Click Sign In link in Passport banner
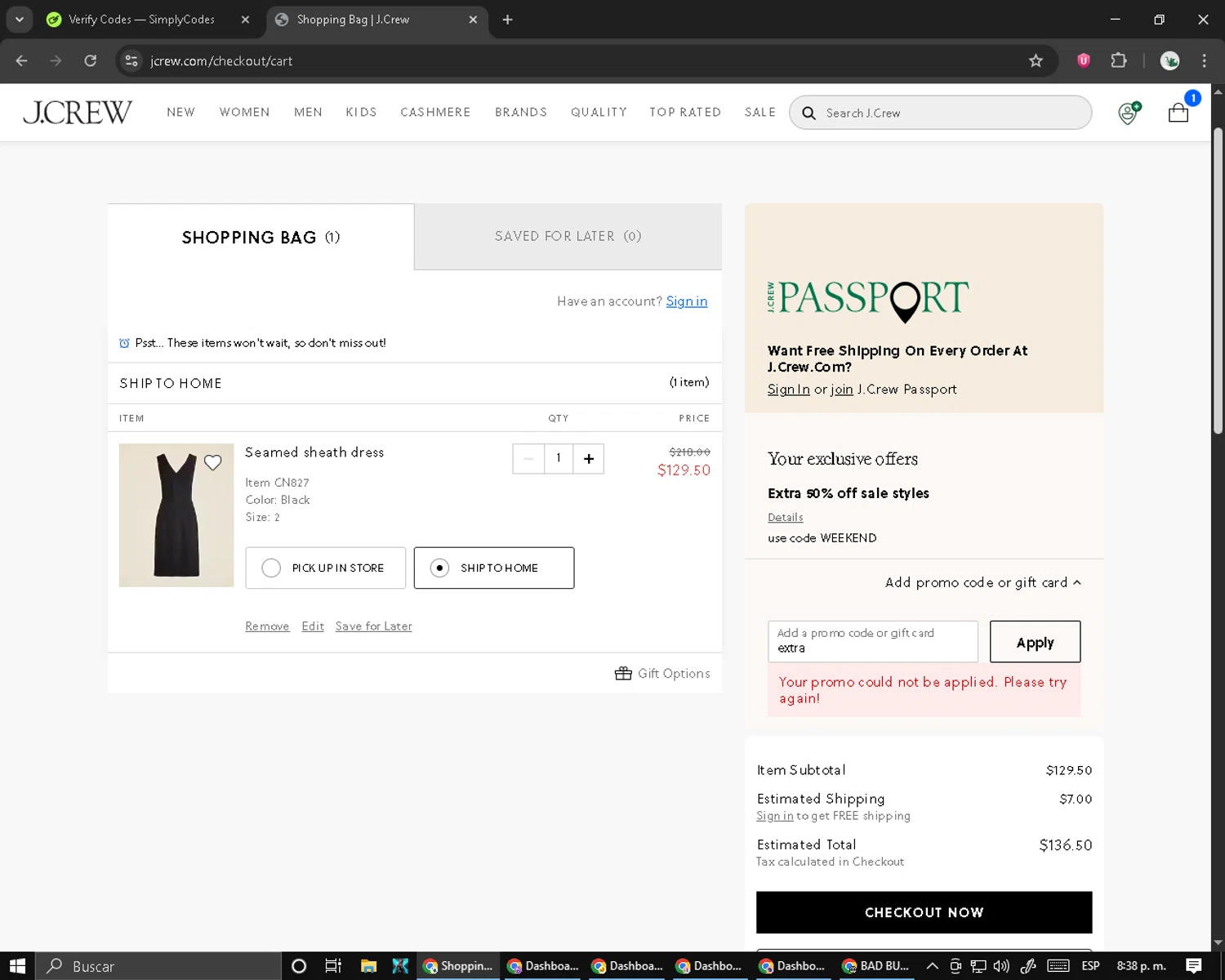The width and height of the screenshot is (1225, 980). 789,390
